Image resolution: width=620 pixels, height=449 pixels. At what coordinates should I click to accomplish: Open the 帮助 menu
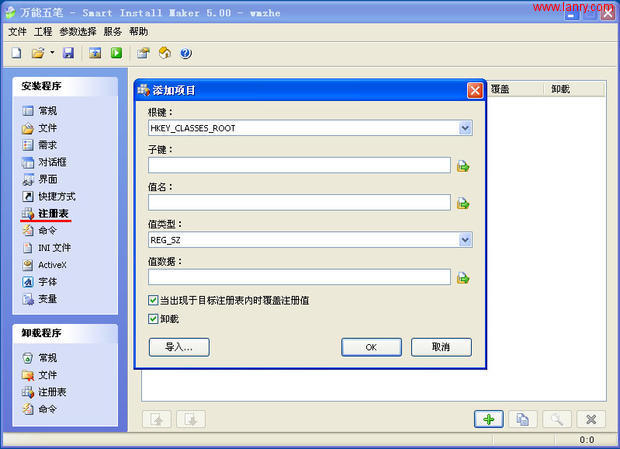138,32
